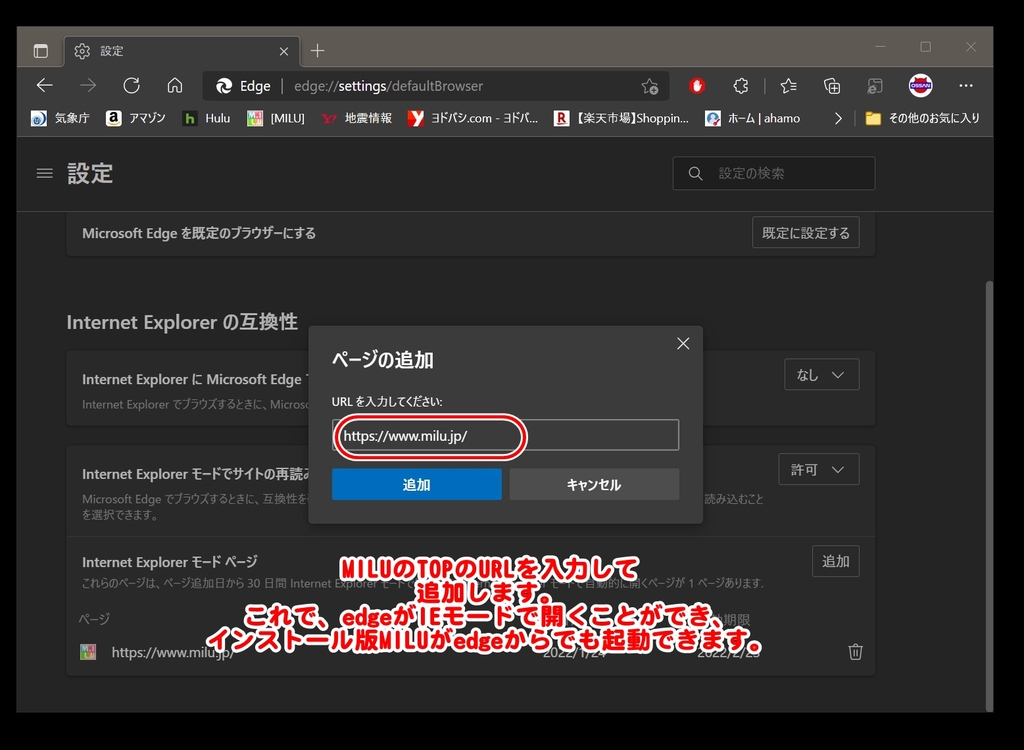Expand the なし dropdown
The image size is (1024, 750).
tap(821, 375)
